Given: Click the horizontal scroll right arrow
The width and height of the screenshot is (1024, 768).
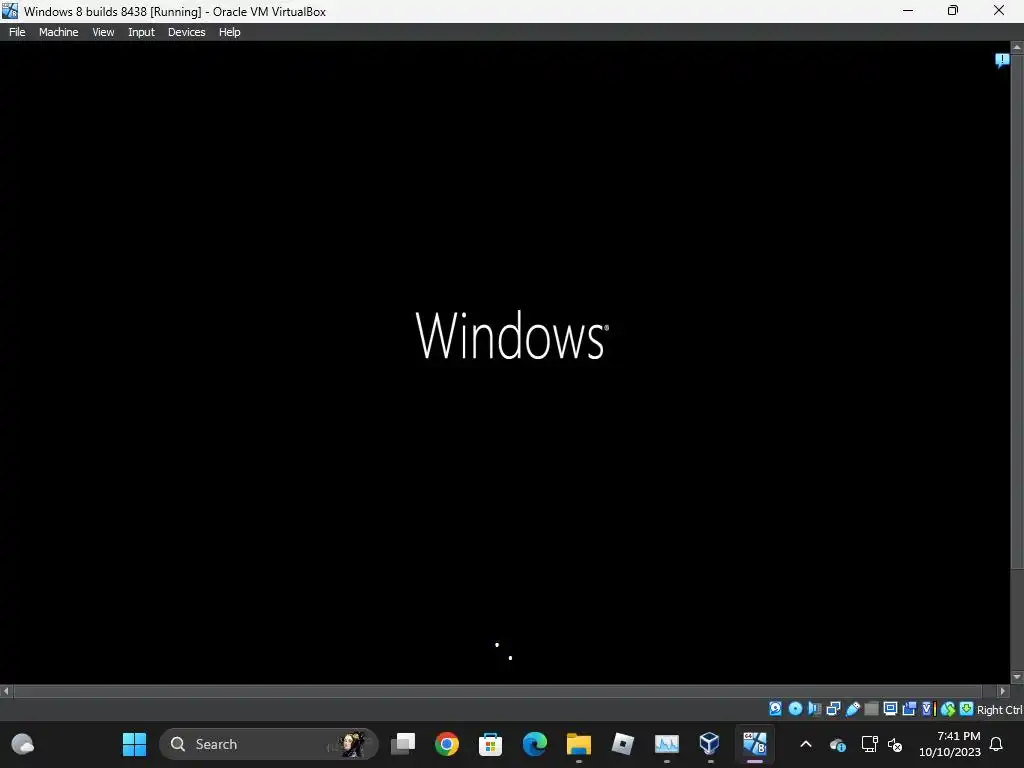Looking at the screenshot, I should pyautogui.click(x=1003, y=690).
